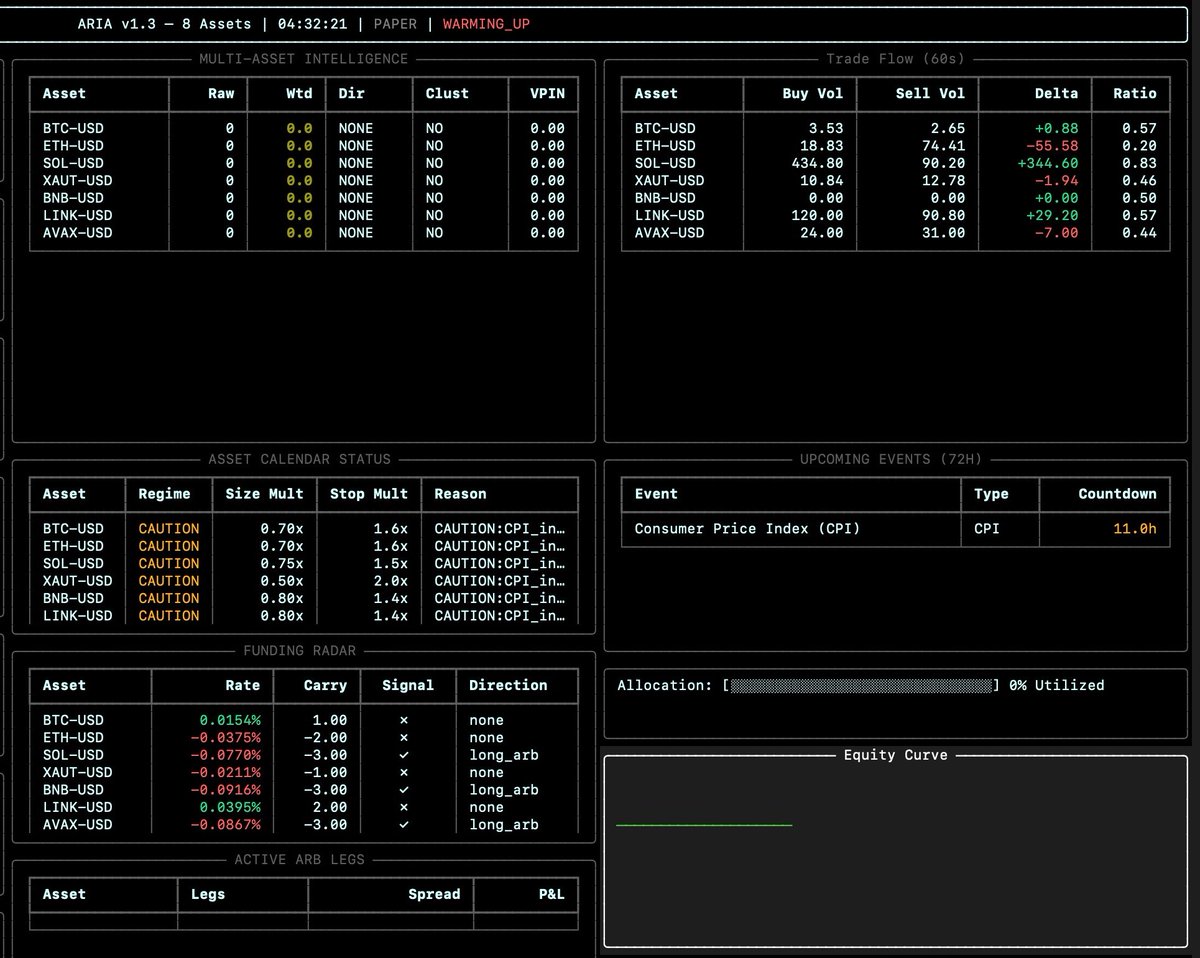Click the Sell Vol column header

930,93
